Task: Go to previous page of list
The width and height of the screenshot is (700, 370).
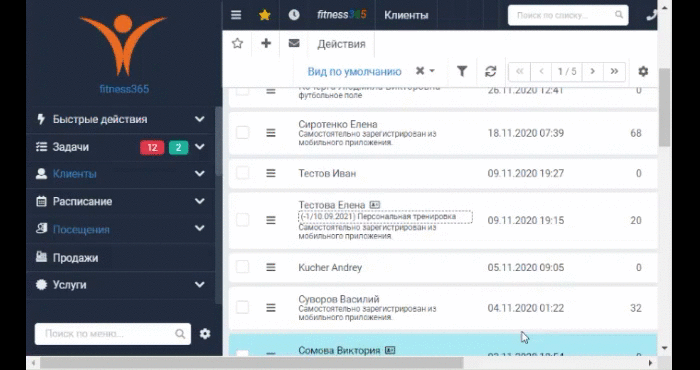Action: point(542,71)
